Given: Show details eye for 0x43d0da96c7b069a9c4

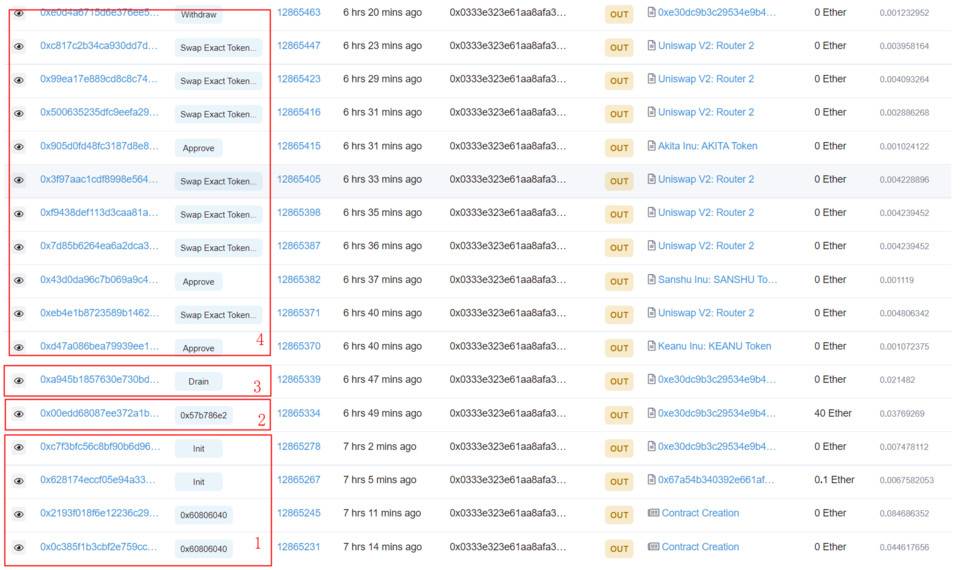Looking at the screenshot, I should point(19,280).
